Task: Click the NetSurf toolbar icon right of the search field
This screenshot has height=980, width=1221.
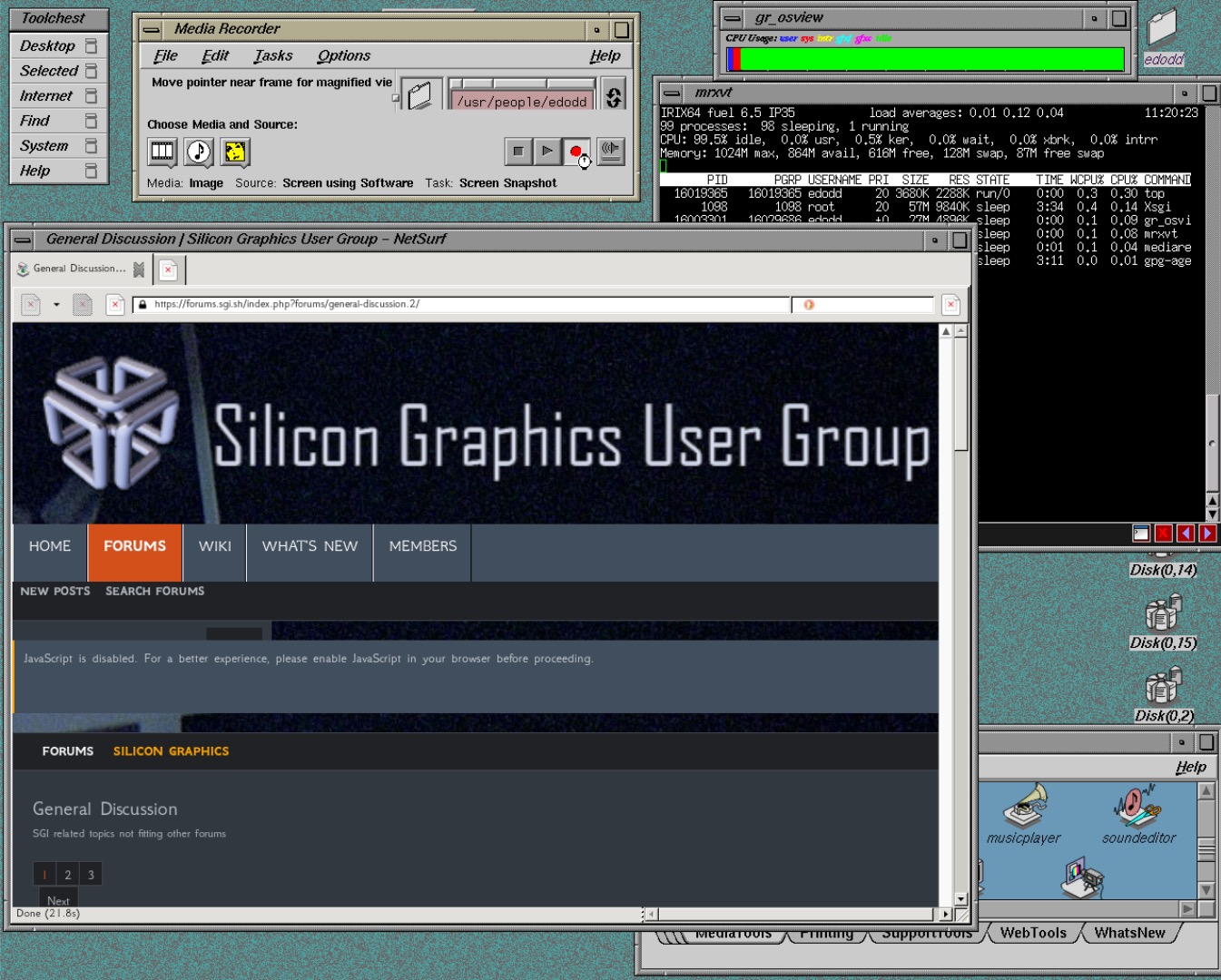Action: click(950, 305)
